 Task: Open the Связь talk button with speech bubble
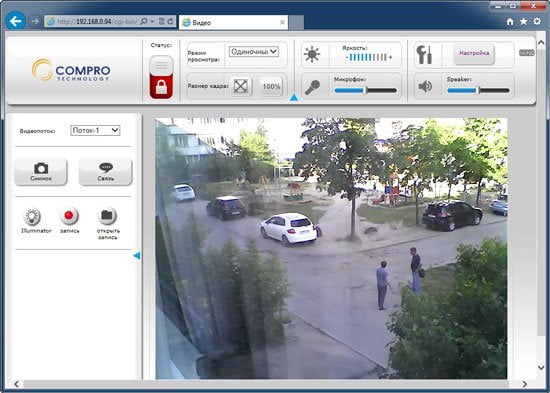click(x=106, y=172)
